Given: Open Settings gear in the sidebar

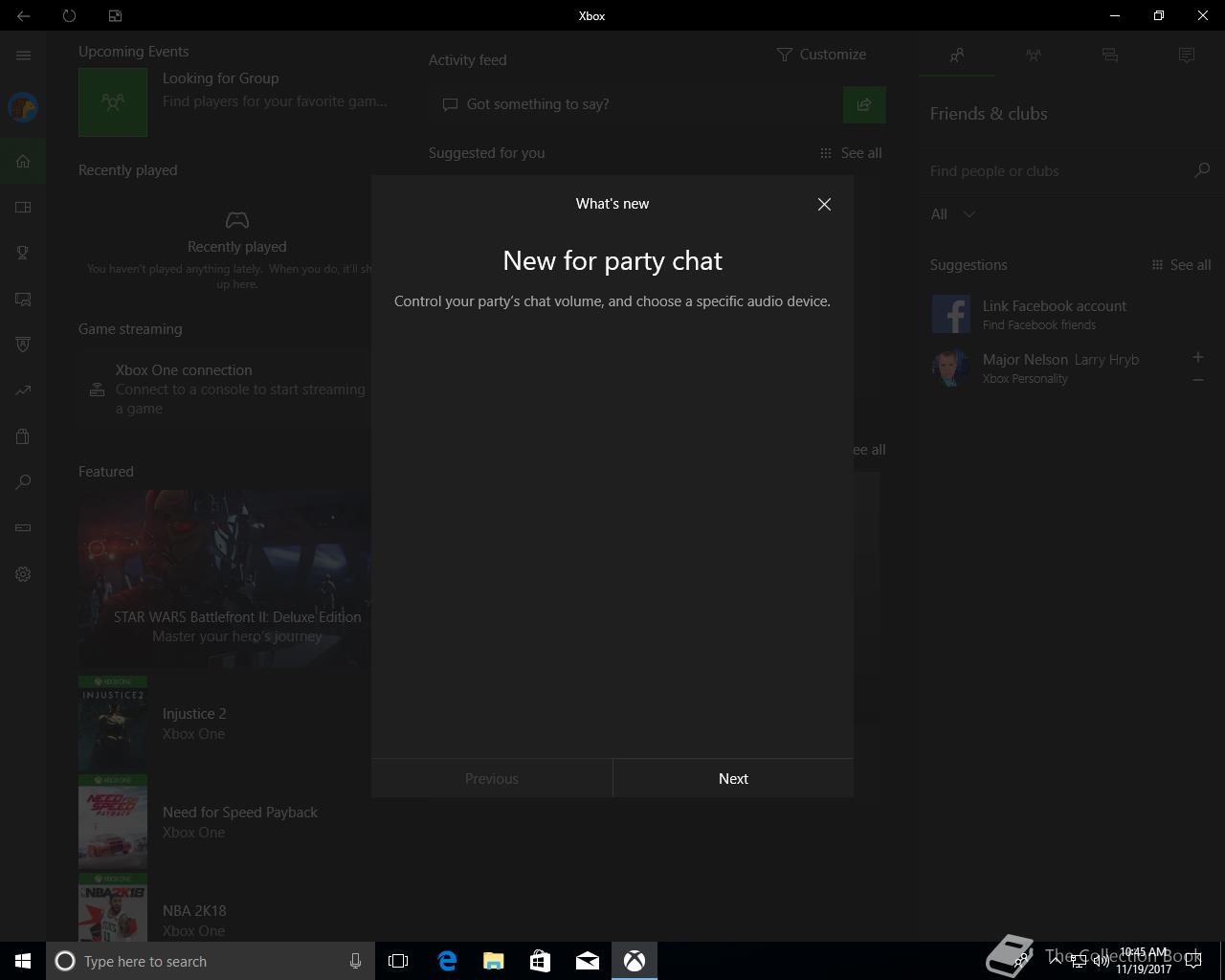Looking at the screenshot, I should (x=23, y=574).
